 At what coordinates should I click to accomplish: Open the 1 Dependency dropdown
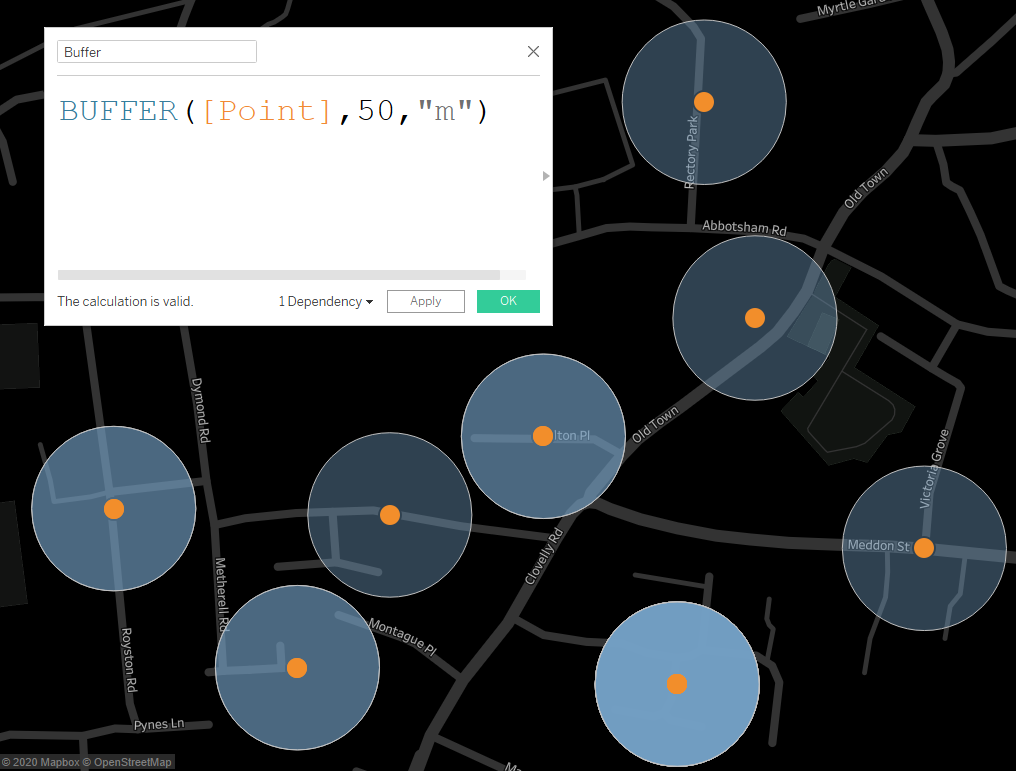(x=325, y=302)
